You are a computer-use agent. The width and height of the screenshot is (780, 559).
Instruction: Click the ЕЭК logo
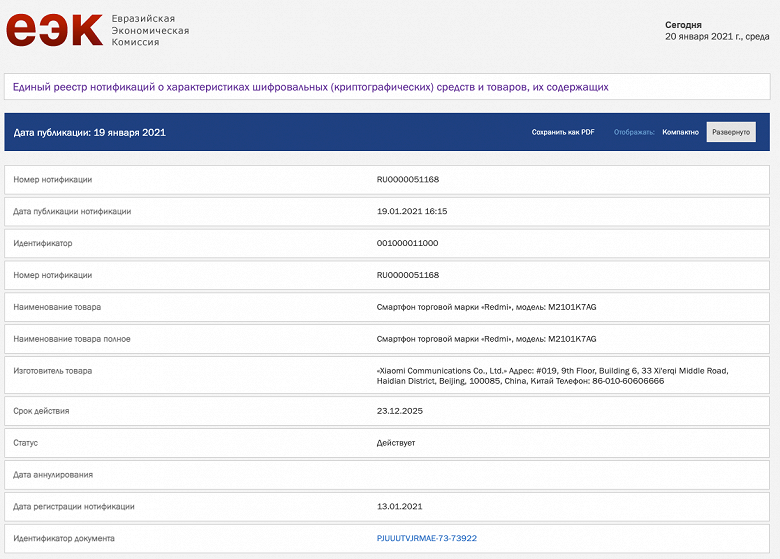54,29
